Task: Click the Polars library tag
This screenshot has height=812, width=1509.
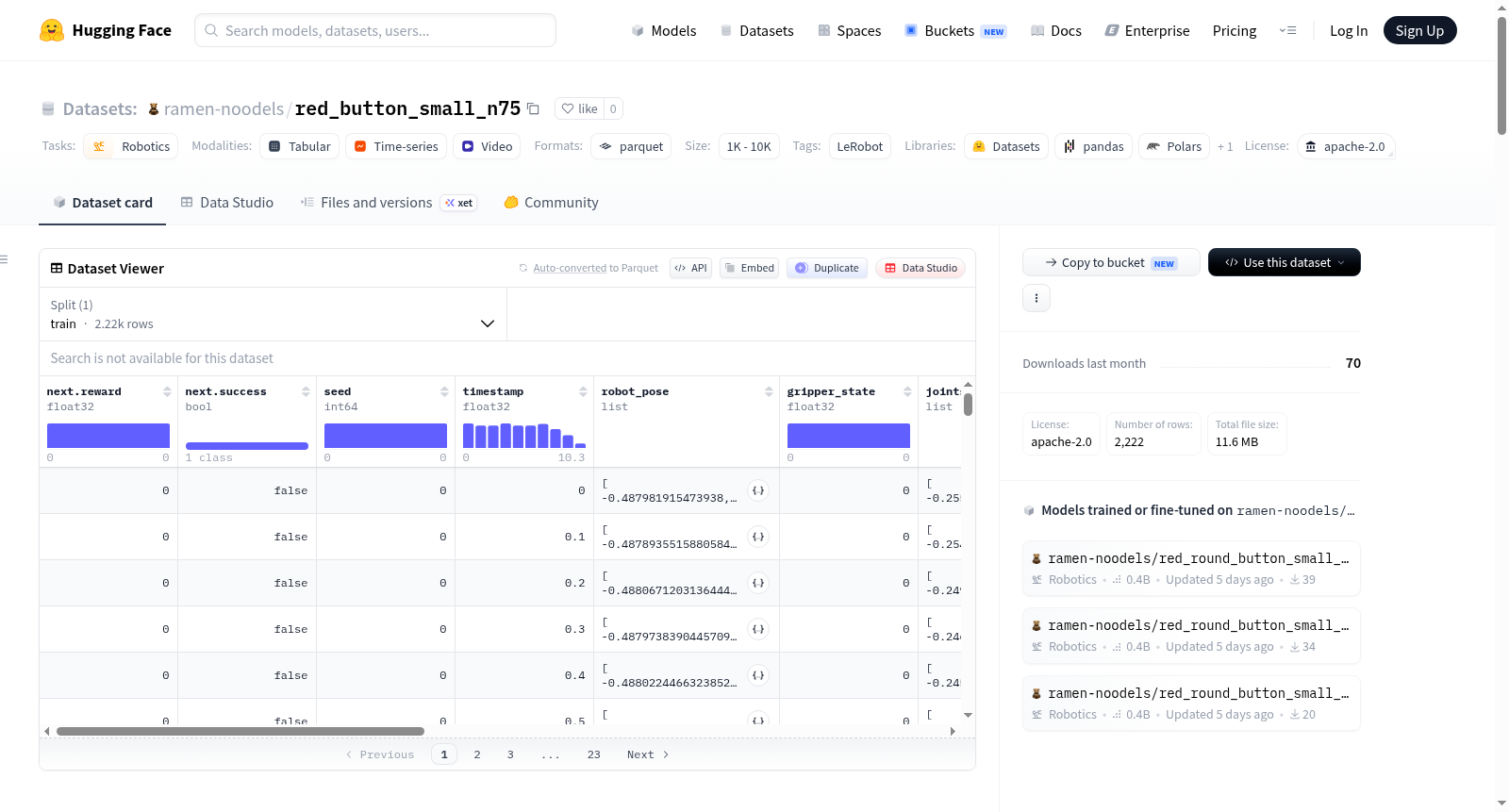Action: tap(1174, 146)
